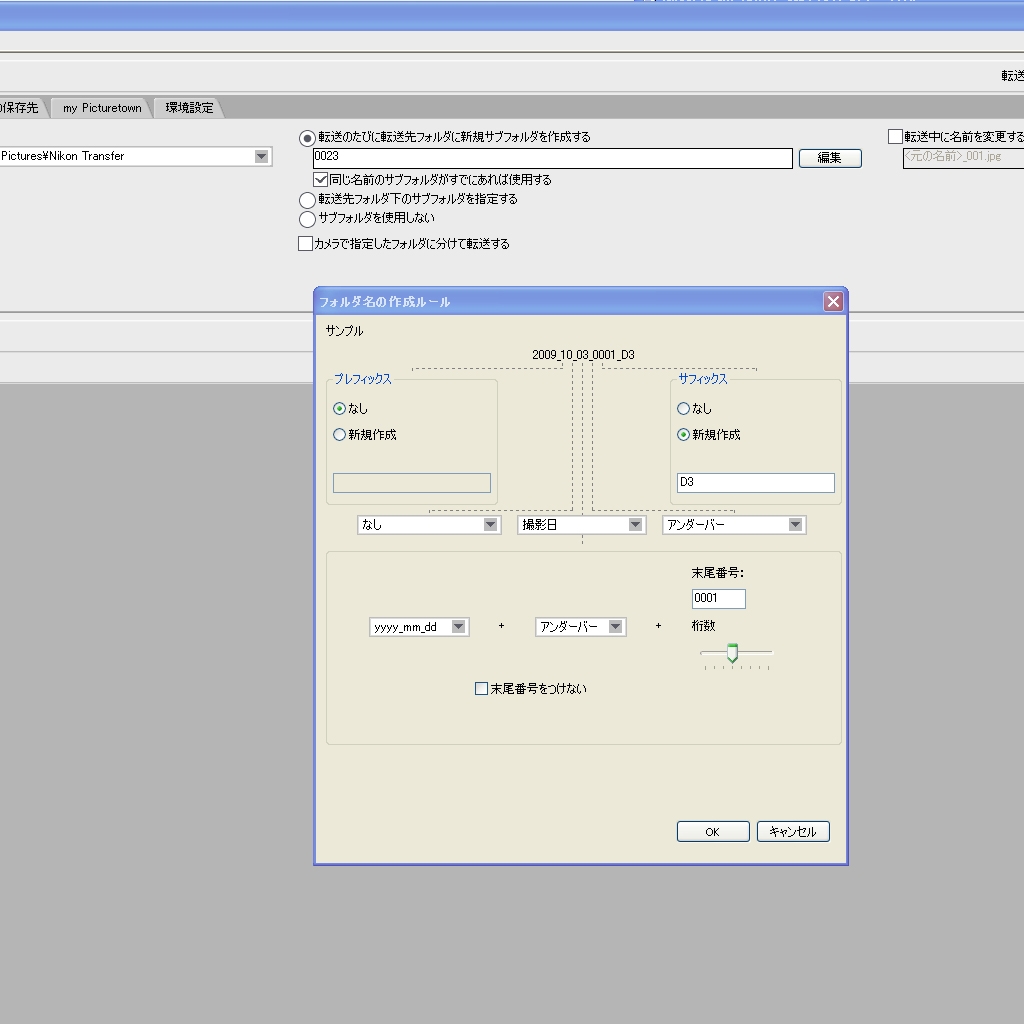Open the 撮影日 dropdown

[x=635, y=525]
